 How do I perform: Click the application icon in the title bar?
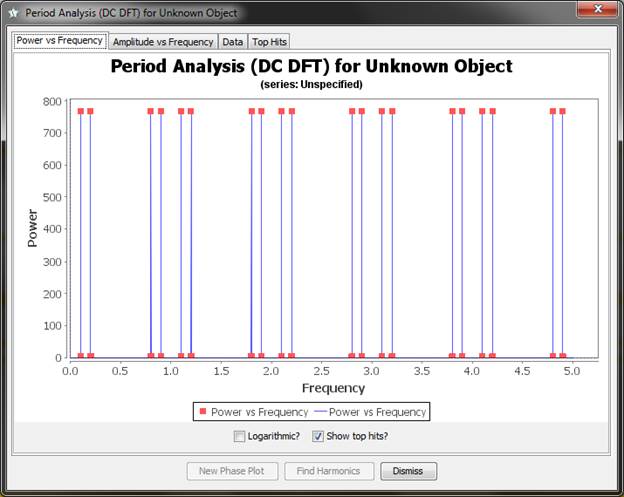tap(13, 13)
